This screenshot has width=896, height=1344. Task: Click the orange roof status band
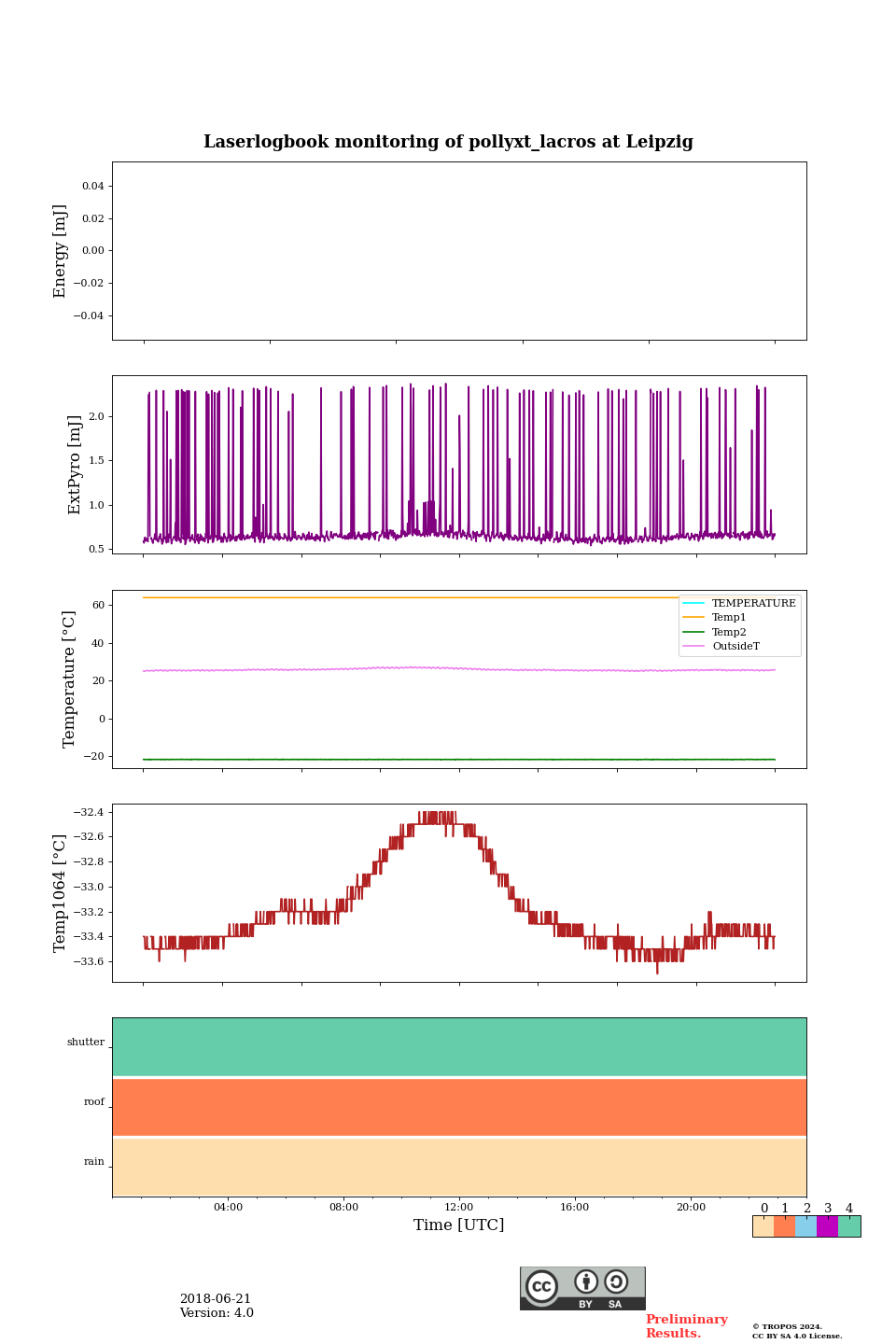pyautogui.click(x=459, y=1107)
